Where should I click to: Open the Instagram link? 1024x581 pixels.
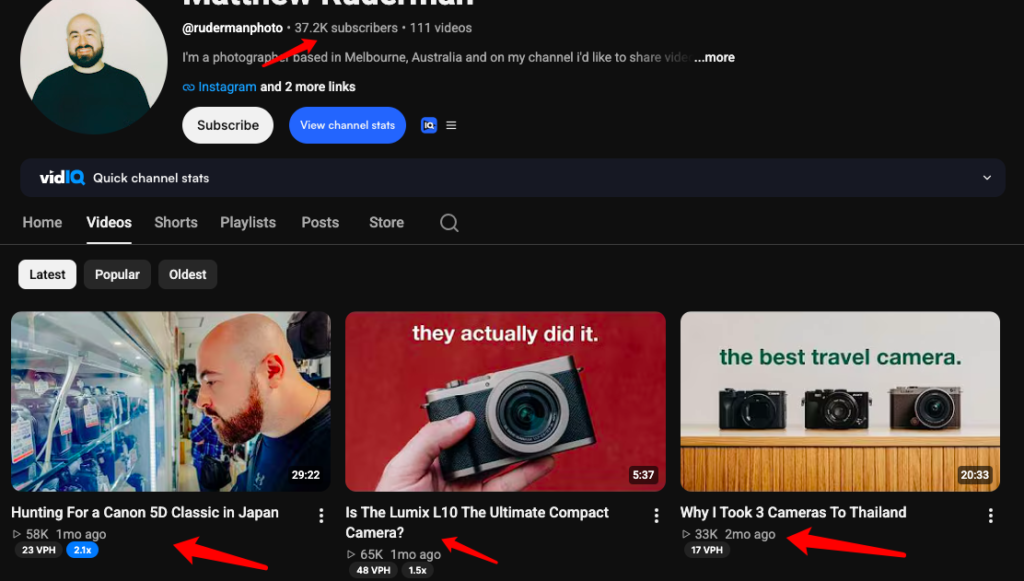[227, 87]
